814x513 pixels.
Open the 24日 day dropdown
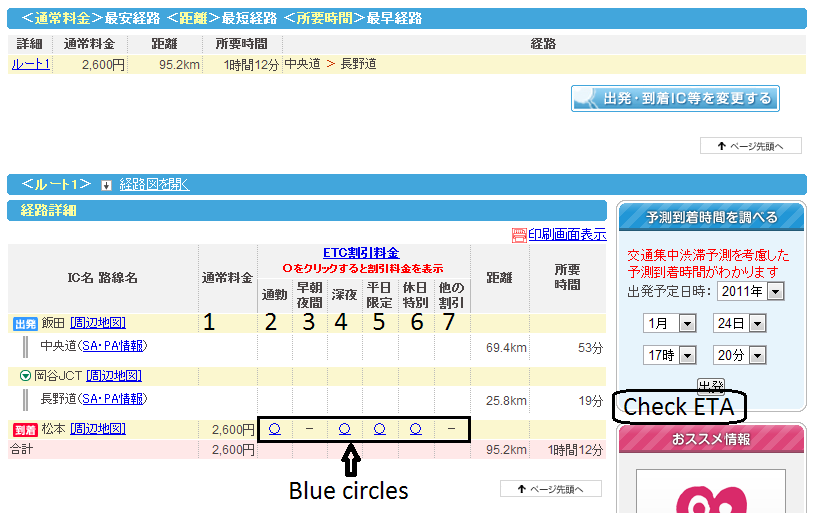pyautogui.click(x=739, y=323)
